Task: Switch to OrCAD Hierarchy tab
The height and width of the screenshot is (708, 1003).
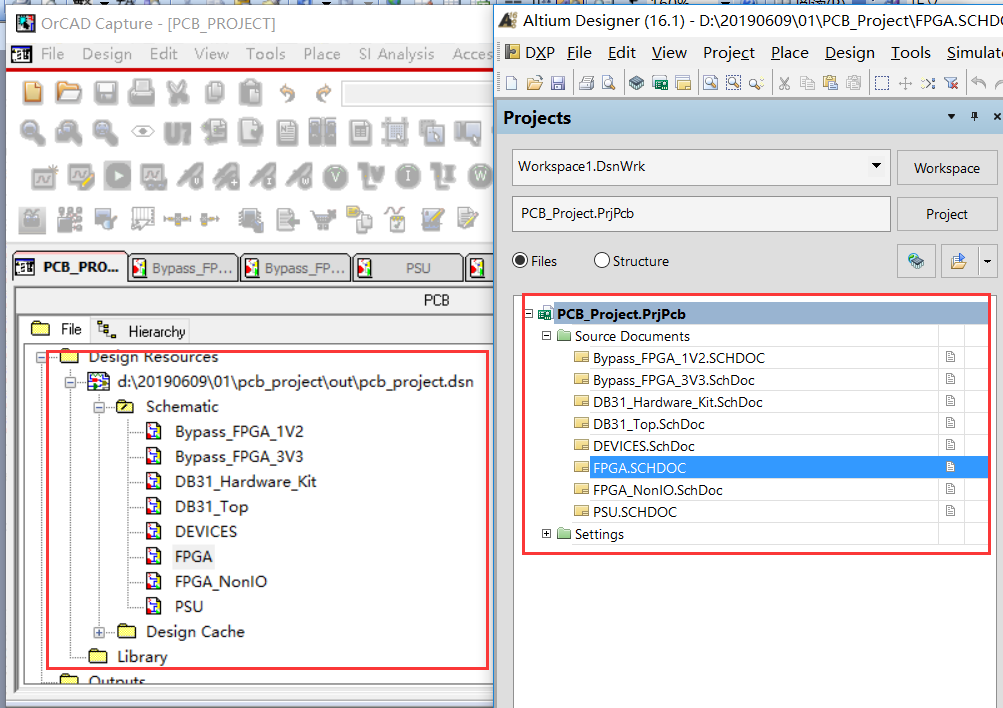Action: coord(141,331)
